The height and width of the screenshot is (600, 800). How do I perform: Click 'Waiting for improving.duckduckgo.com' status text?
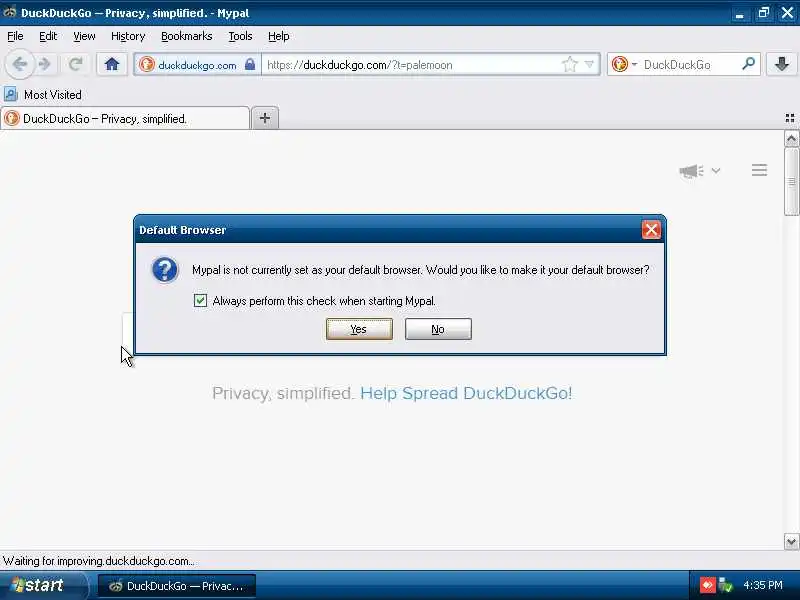98,561
